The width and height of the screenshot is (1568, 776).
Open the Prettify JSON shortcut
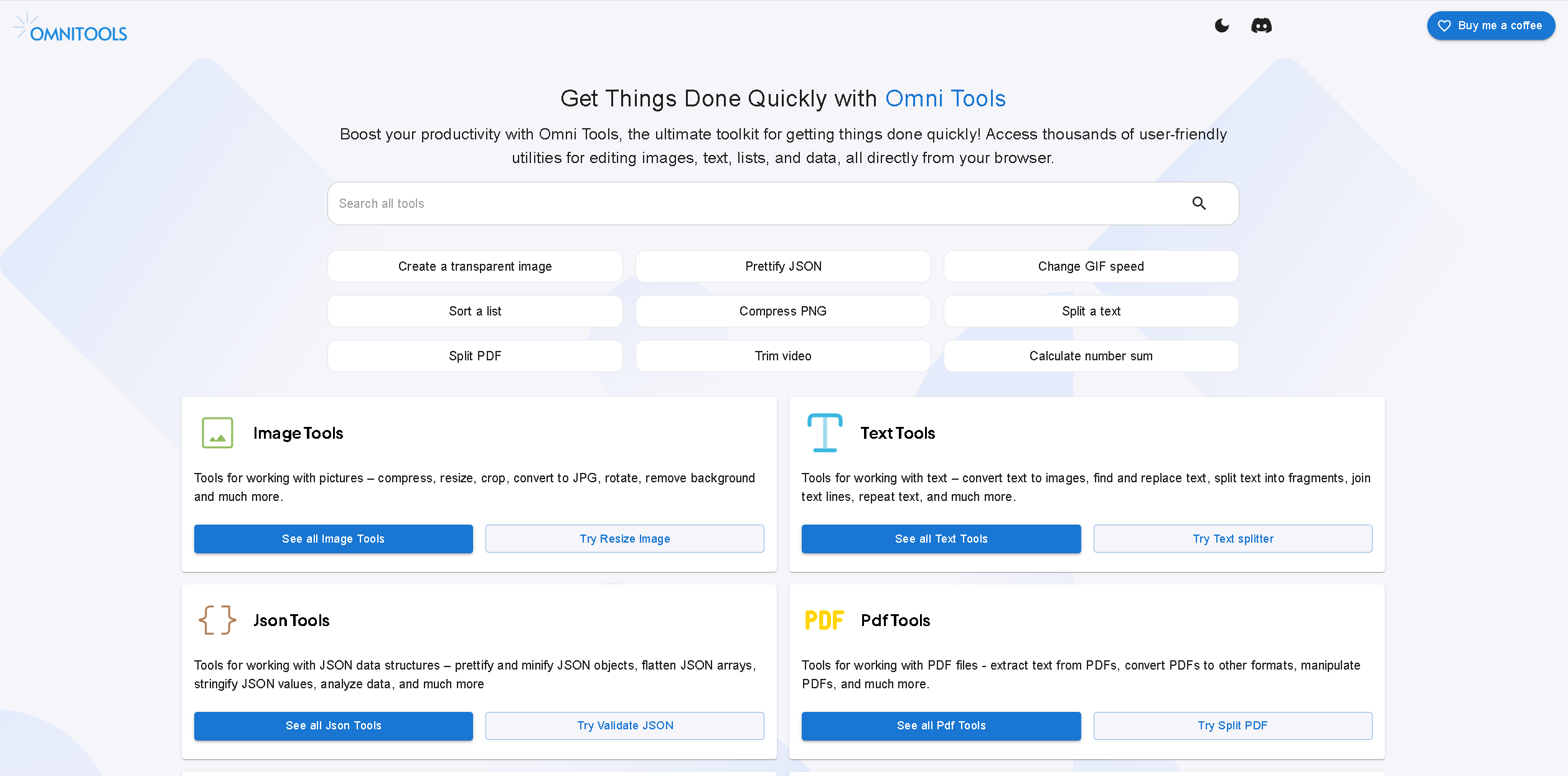pyautogui.click(x=783, y=266)
